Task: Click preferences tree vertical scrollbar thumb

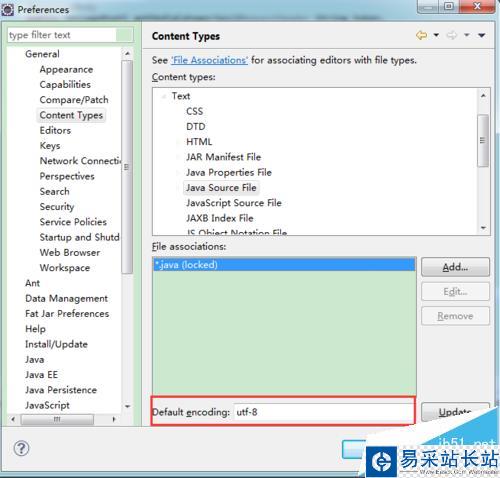Action: point(127,167)
